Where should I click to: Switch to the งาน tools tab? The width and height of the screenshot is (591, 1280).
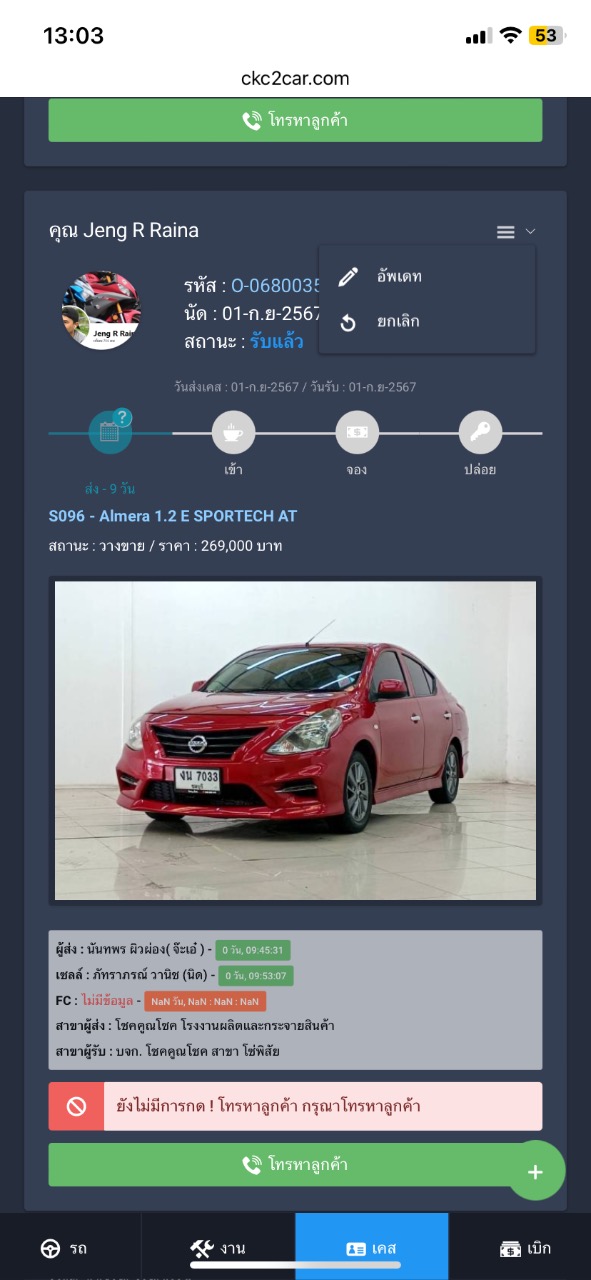pyautogui.click(x=218, y=1248)
